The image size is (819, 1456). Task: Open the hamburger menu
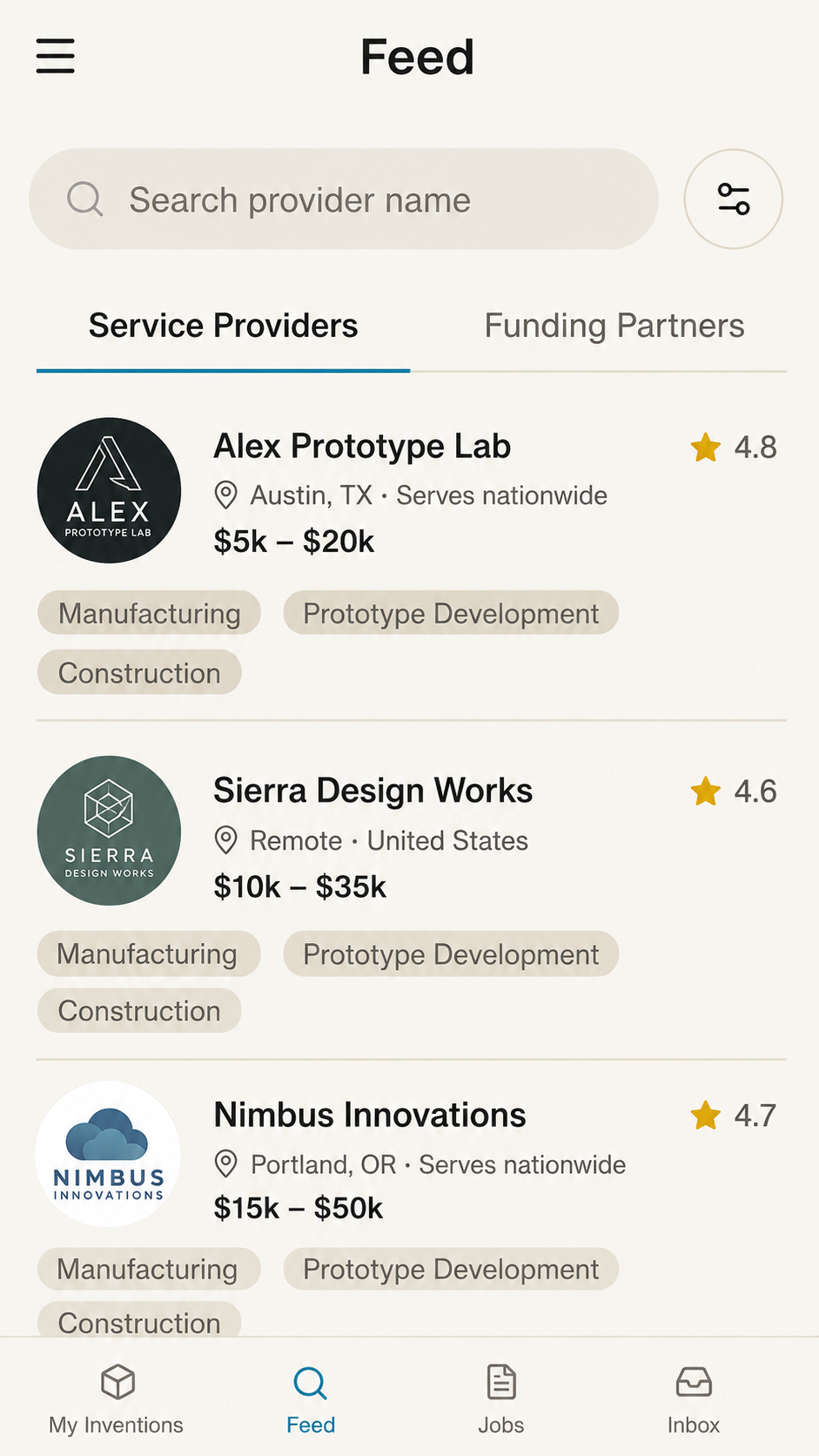coord(55,57)
